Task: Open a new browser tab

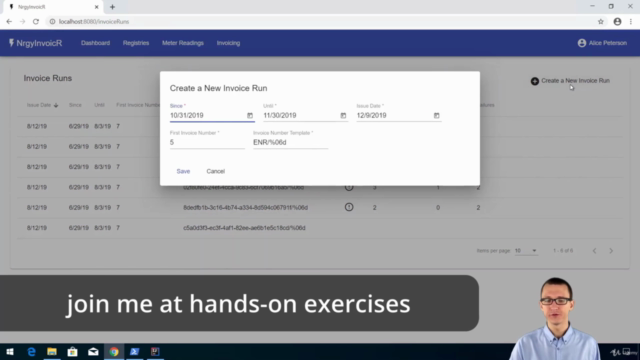Action: (112, 7)
